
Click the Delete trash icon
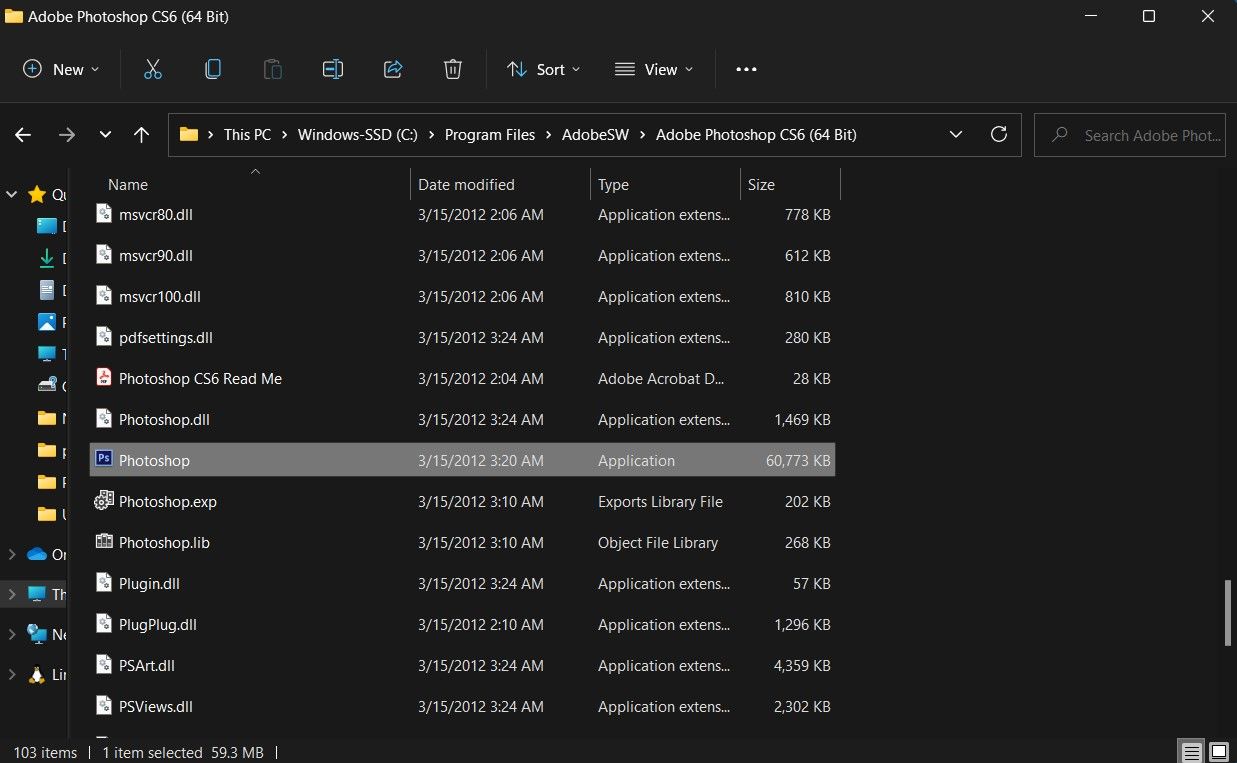pyautogui.click(x=453, y=69)
